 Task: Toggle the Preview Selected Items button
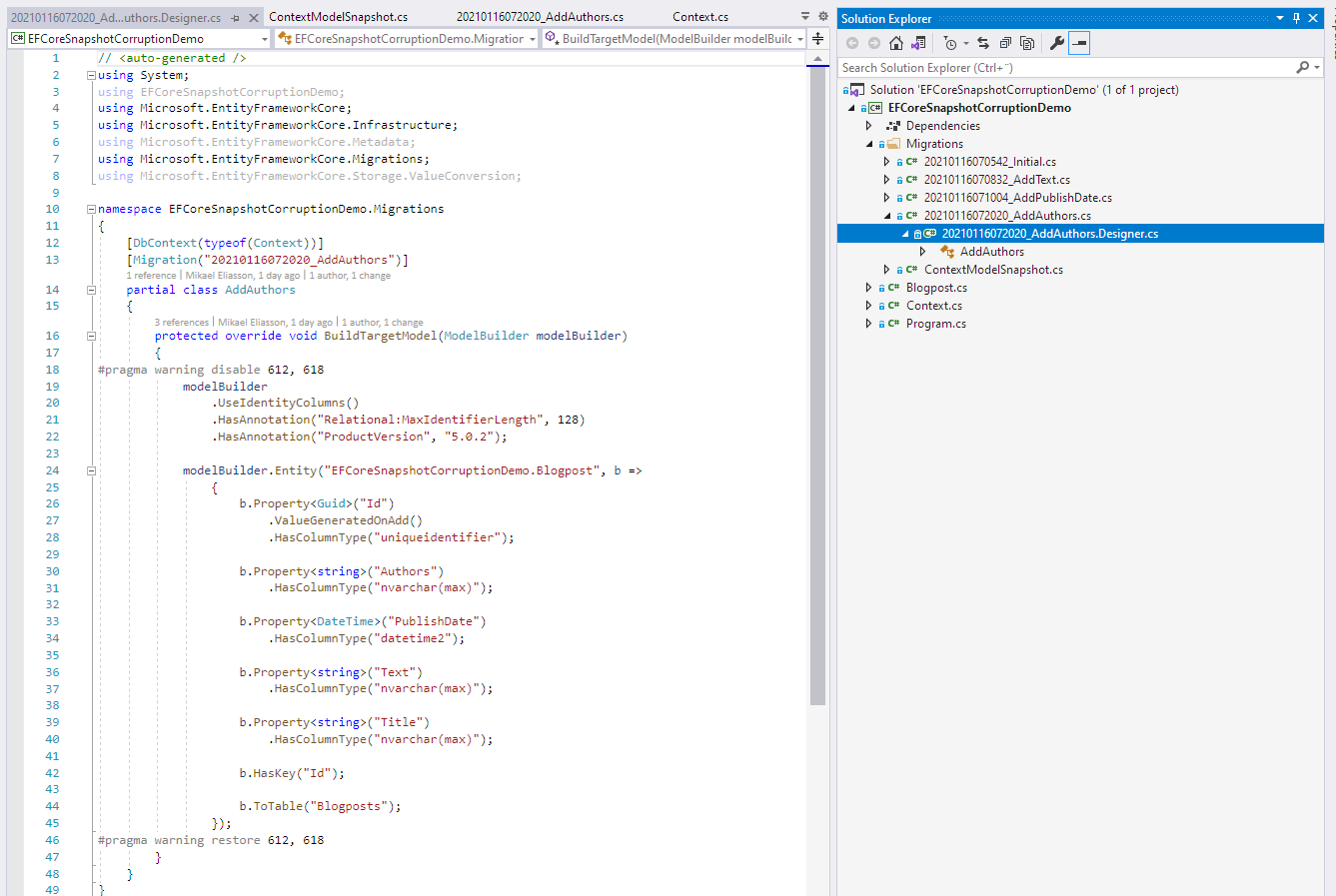[1079, 43]
